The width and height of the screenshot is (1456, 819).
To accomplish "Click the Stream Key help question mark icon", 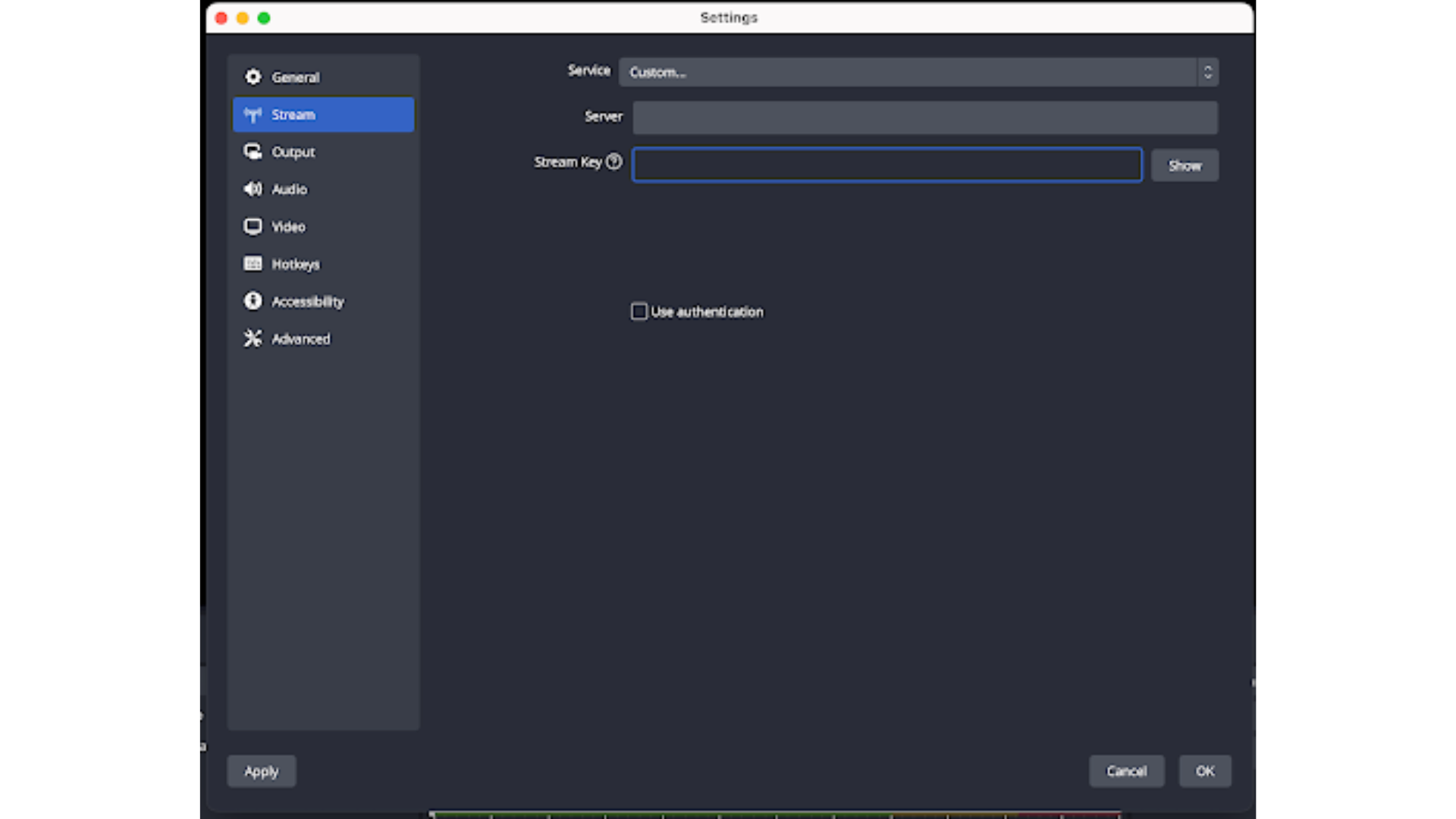I will pos(614,162).
